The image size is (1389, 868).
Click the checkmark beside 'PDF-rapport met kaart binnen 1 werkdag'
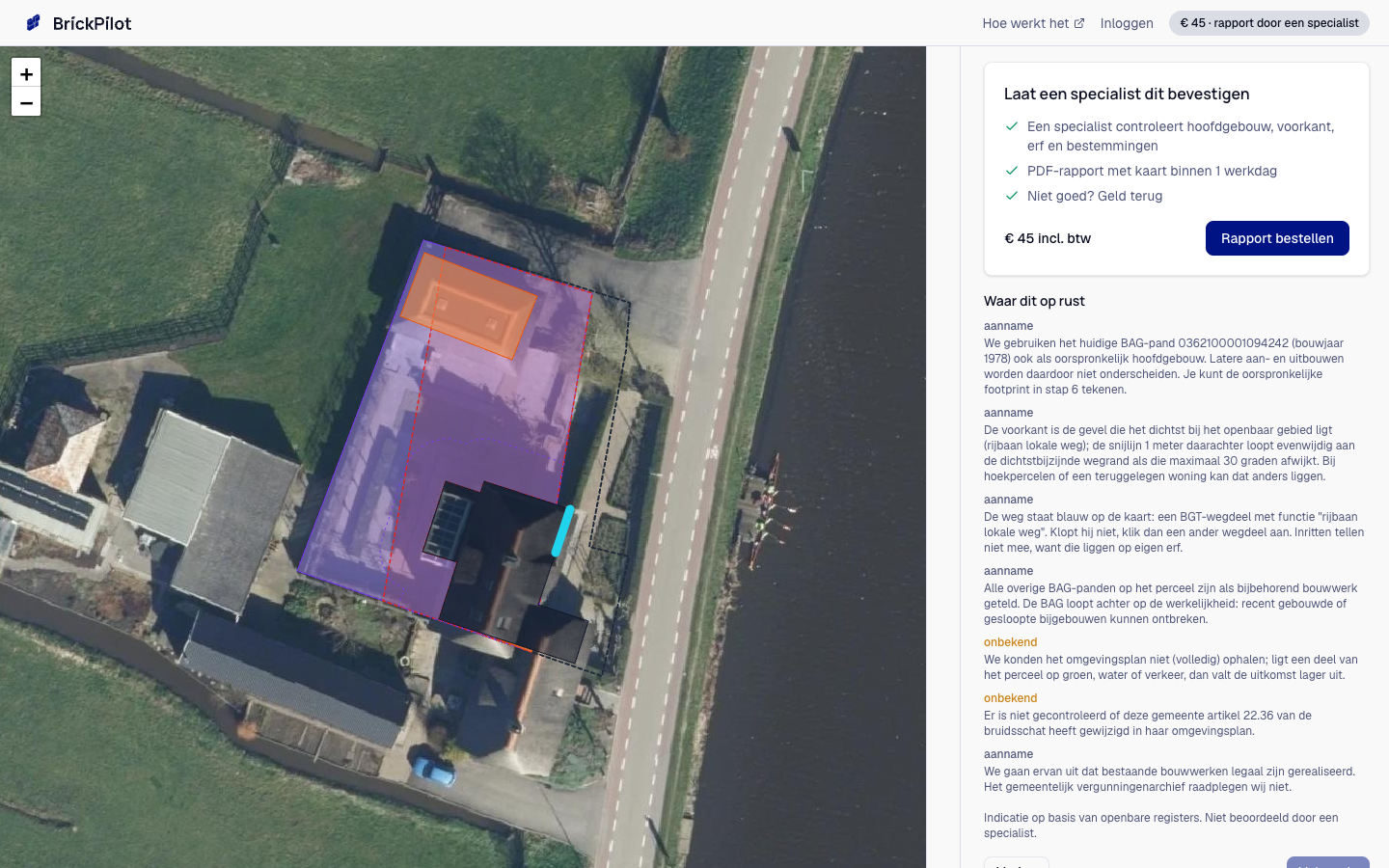[x=1012, y=171]
